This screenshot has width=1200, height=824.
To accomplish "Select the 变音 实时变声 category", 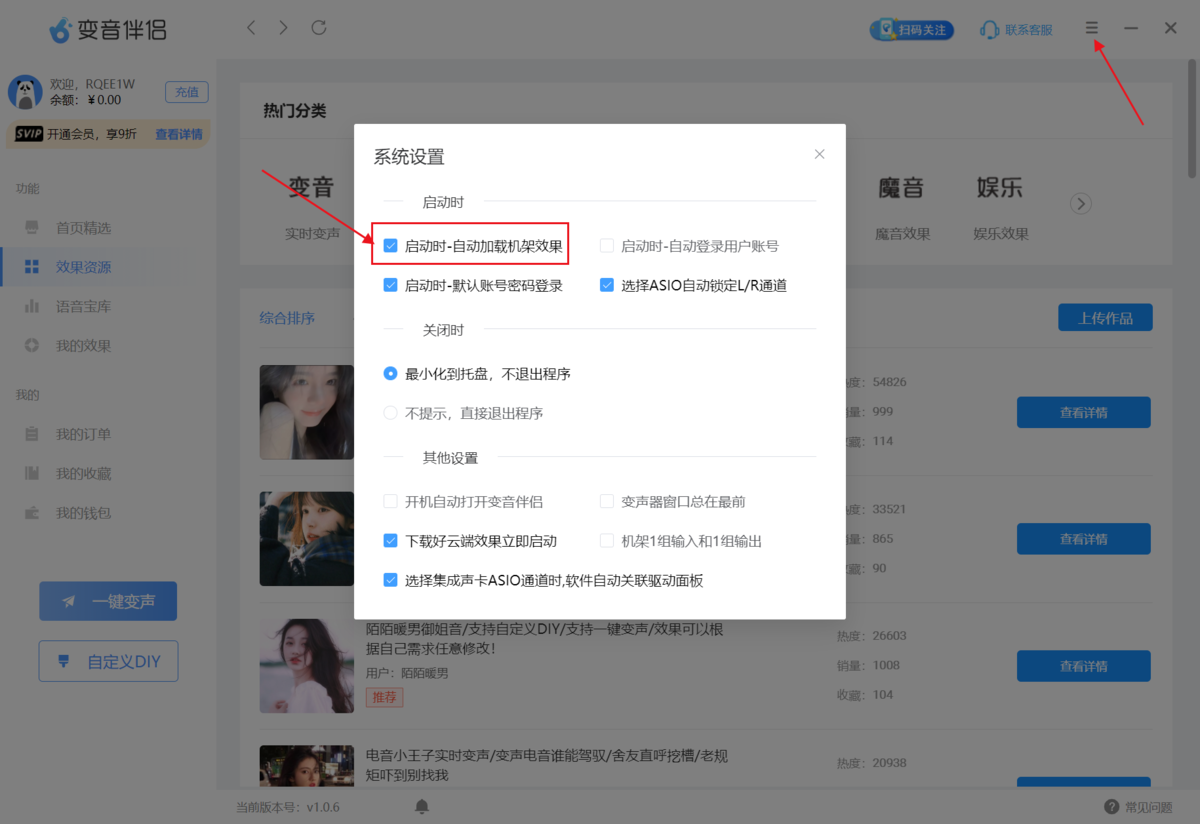I will [312, 208].
